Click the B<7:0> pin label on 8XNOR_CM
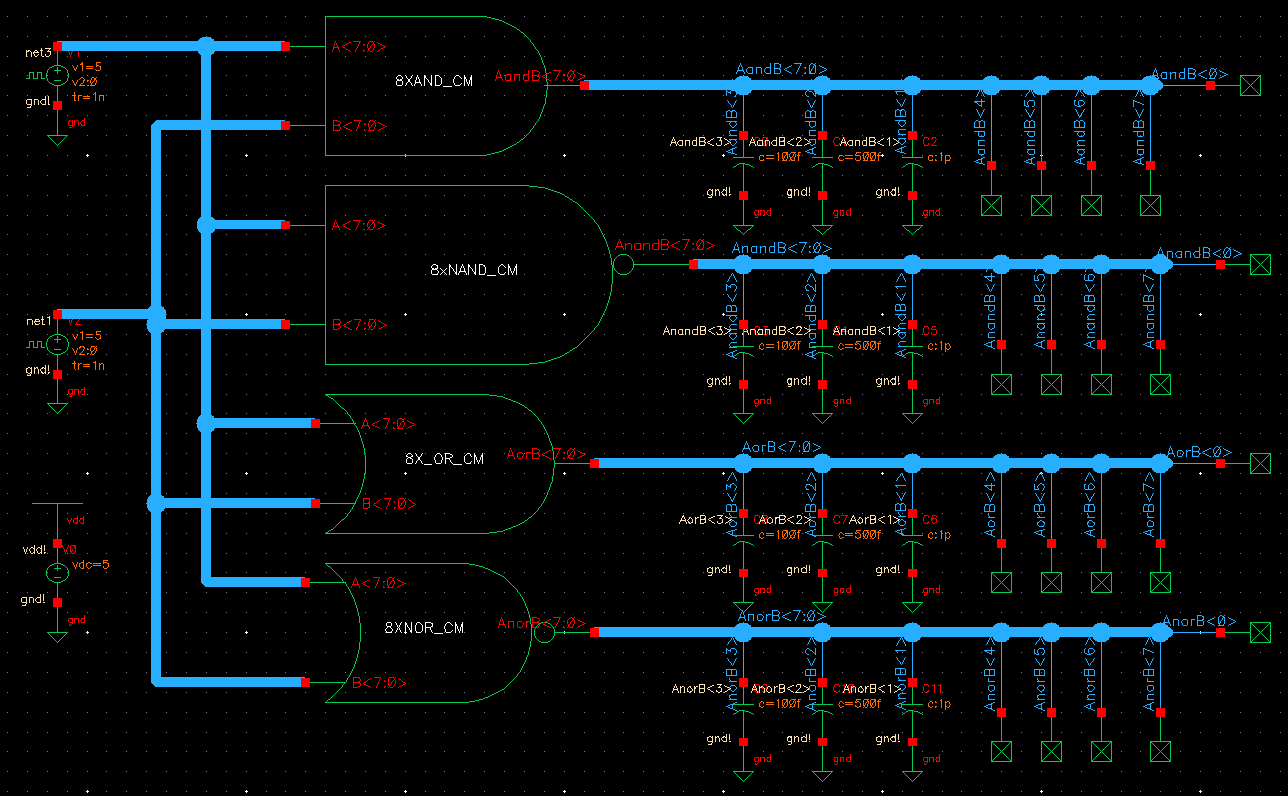This screenshot has height=796, width=1288. tap(379, 683)
